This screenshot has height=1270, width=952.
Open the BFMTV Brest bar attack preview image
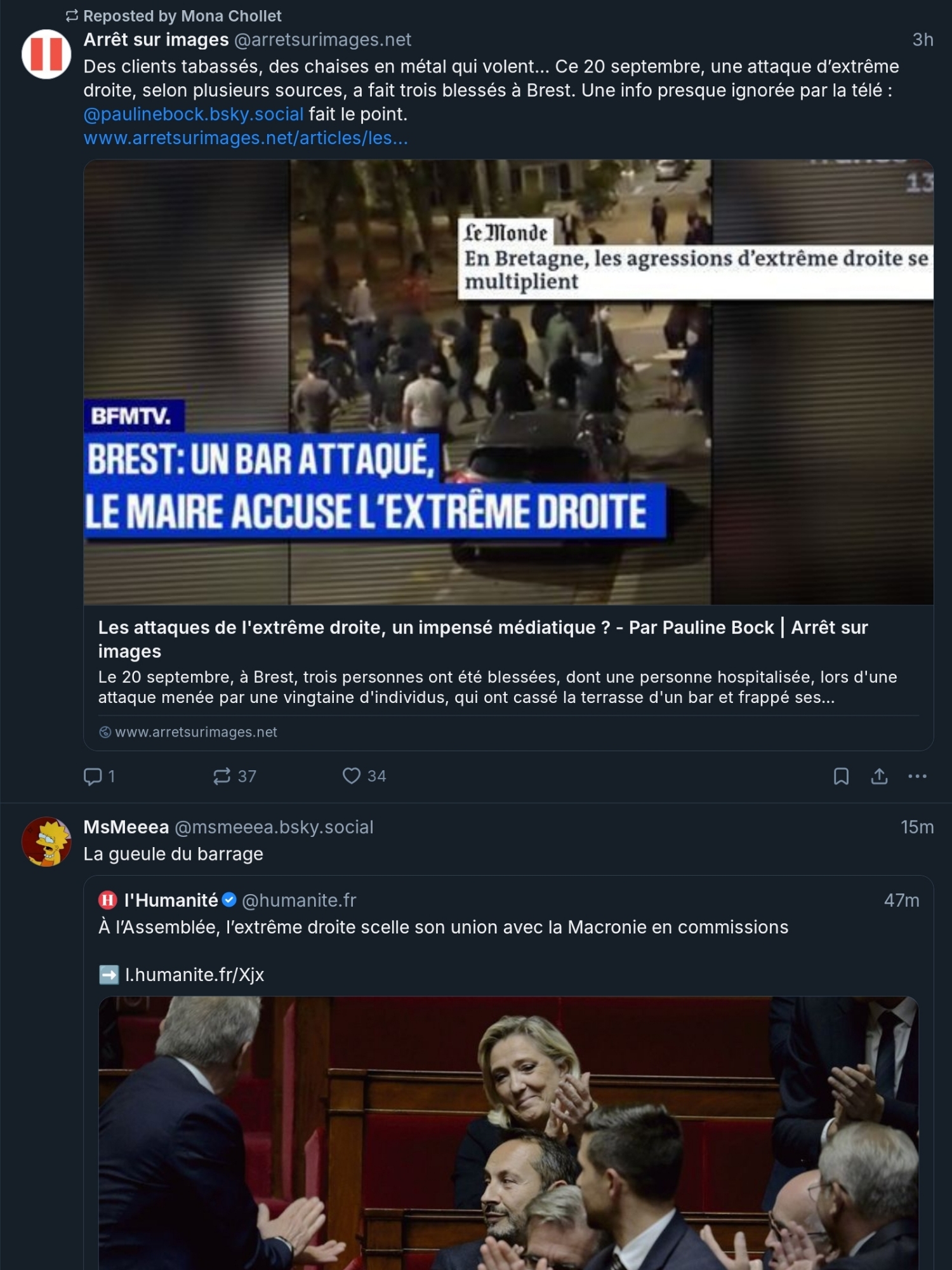508,382
